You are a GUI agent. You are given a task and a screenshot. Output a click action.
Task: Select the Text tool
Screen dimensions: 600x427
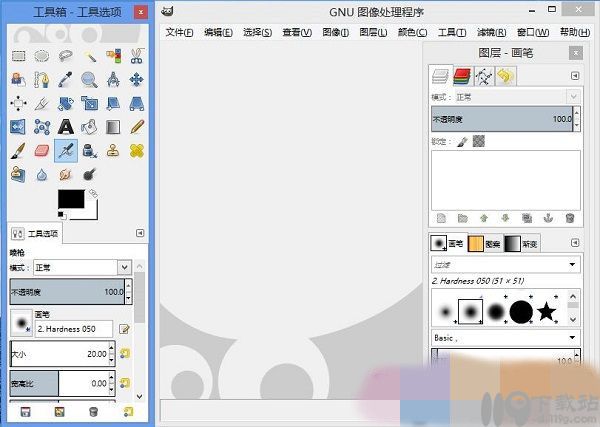tap(65, 127)
